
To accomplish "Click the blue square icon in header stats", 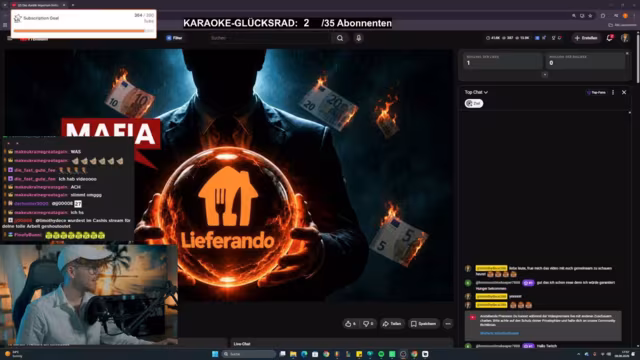I will pyautogui.click(x=537, y=38).
